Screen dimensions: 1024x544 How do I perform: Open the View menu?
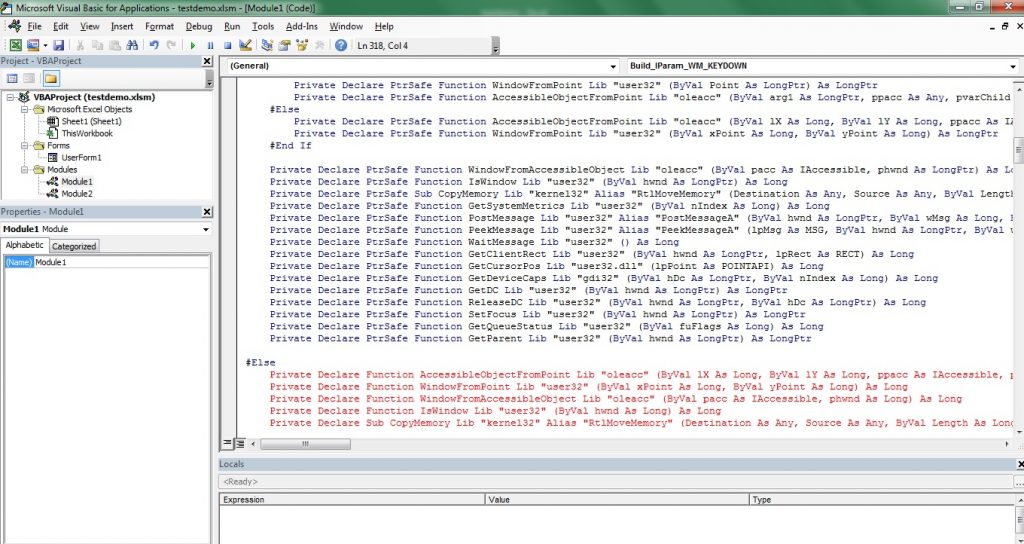(89, 26)
